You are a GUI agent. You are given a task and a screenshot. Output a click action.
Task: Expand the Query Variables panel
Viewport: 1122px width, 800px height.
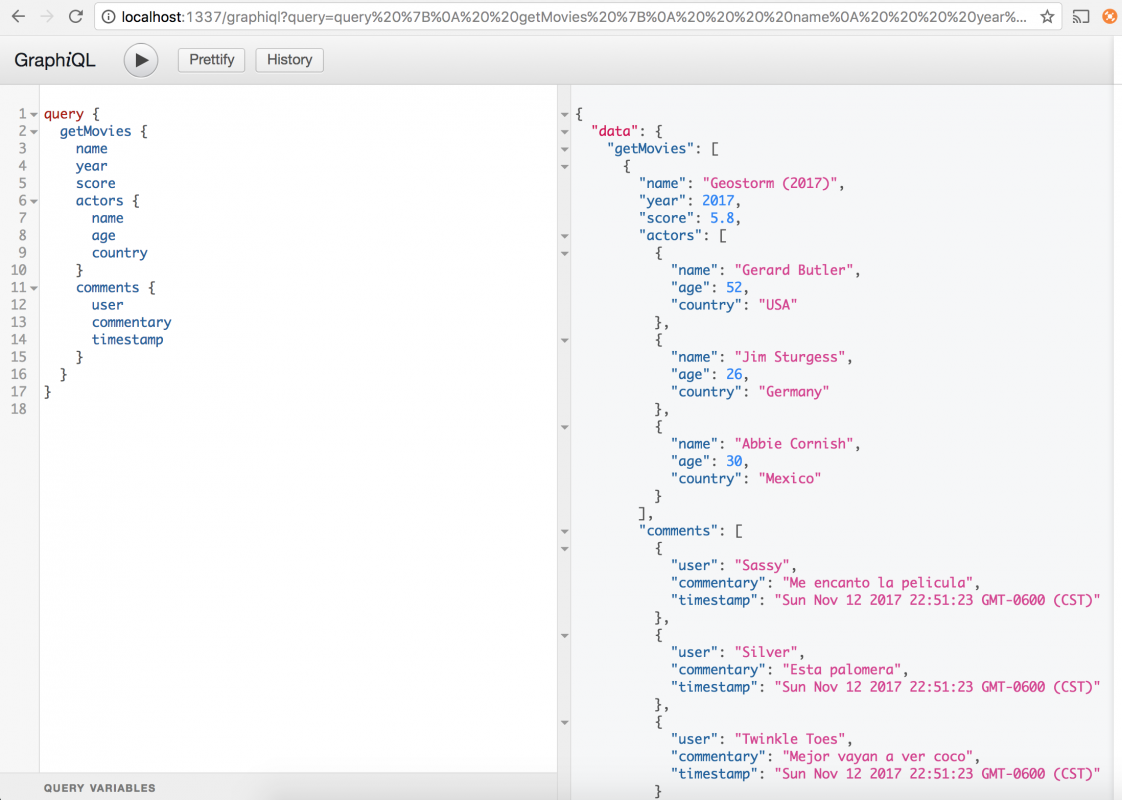[x=100, y=788]
